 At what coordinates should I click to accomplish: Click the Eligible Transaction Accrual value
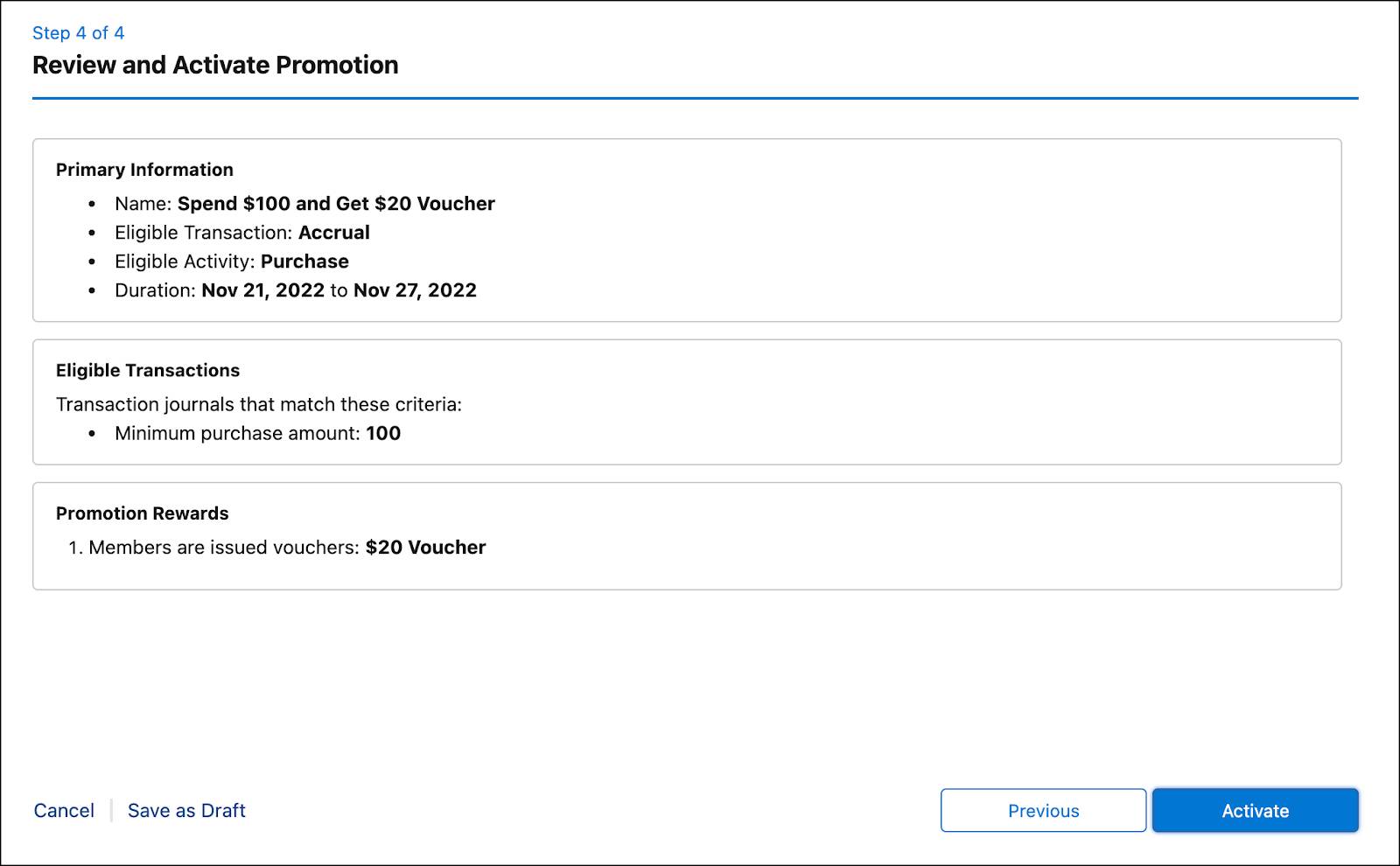[x=334, y=232]
